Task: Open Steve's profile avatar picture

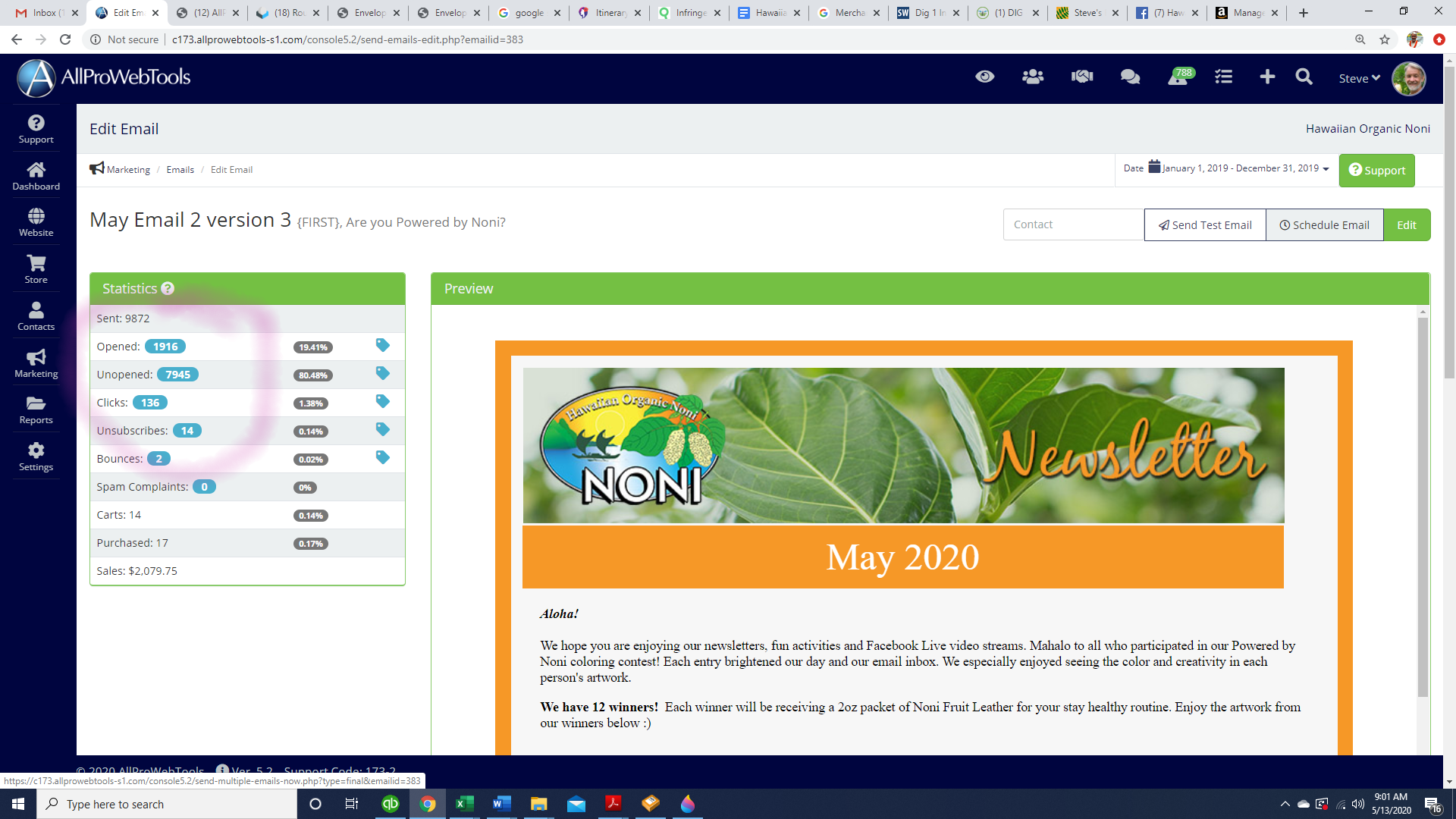Action: (x=1409, y=78)
